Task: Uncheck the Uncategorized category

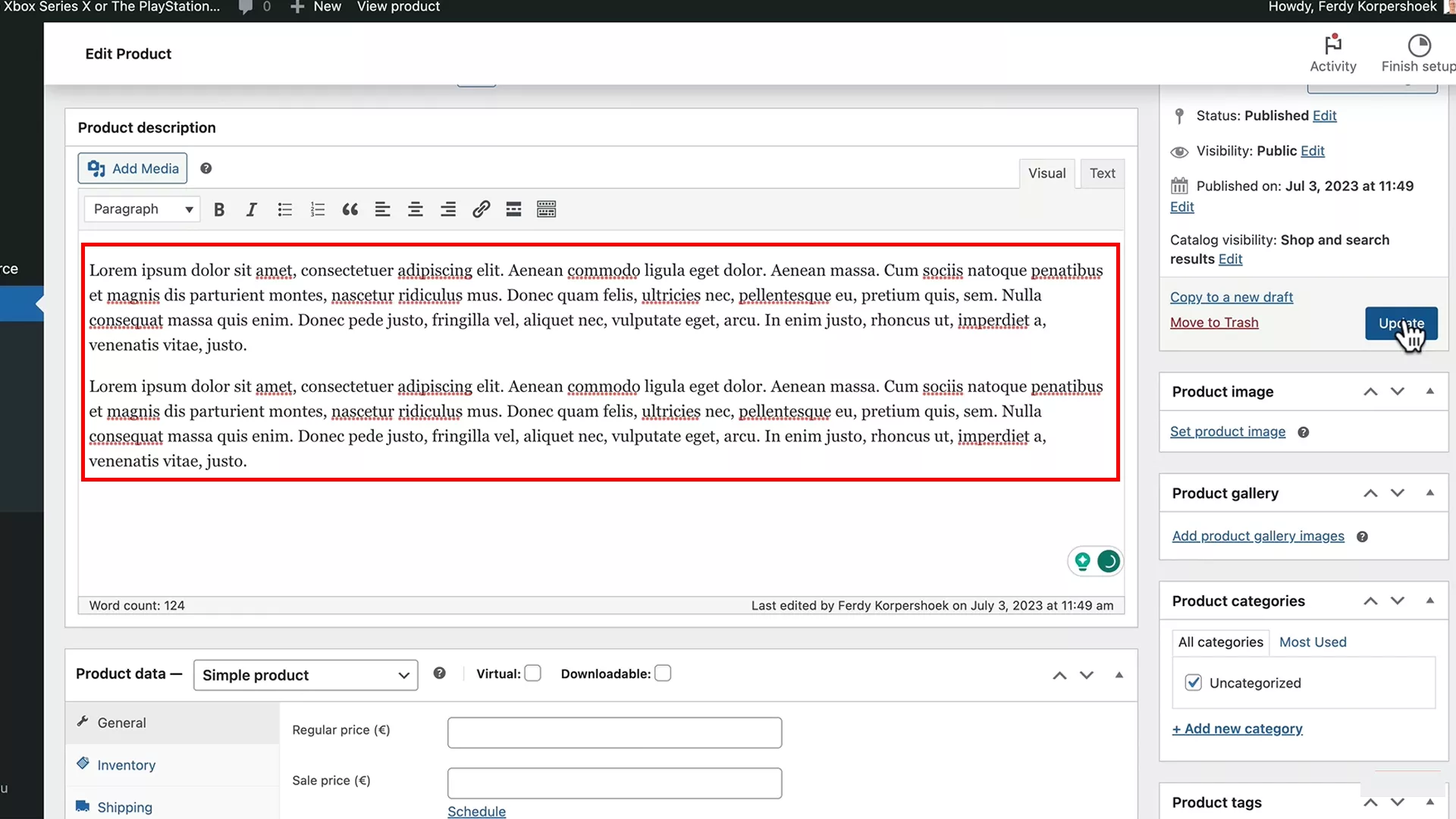Action: click(1194, 682)
